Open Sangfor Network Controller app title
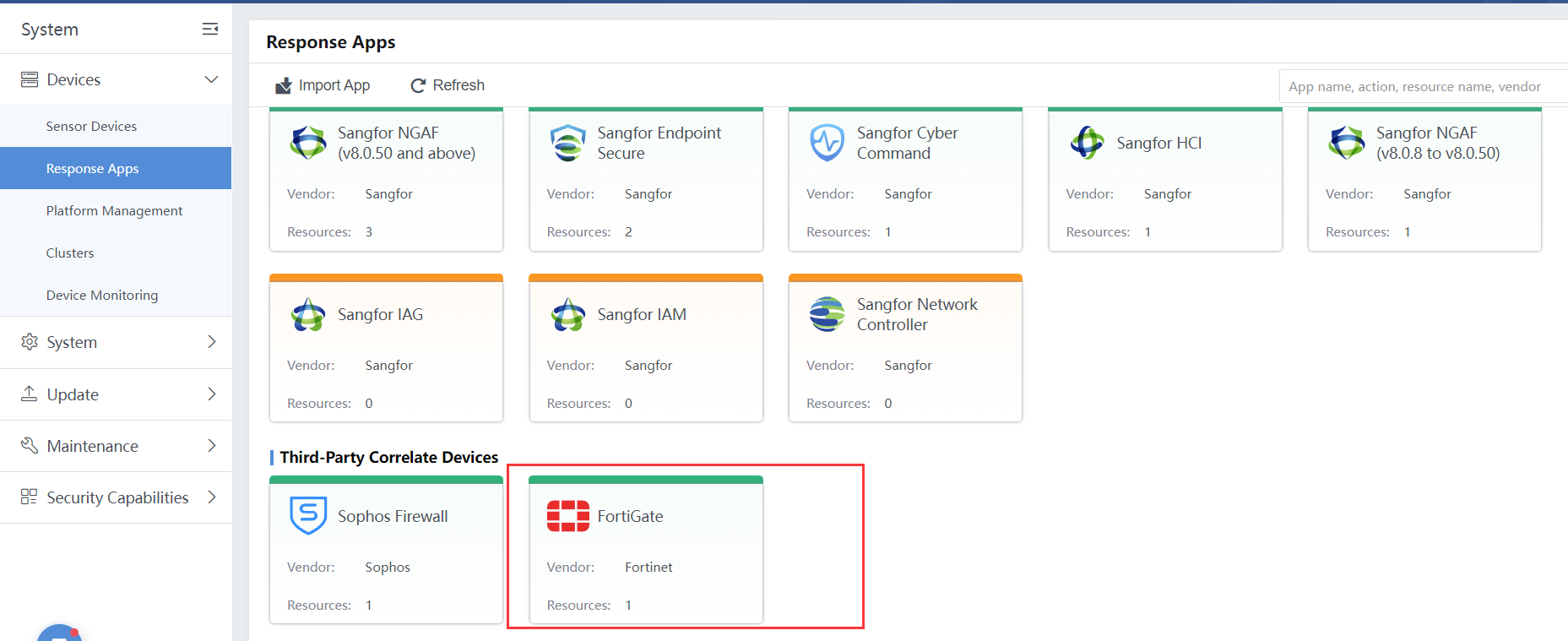 pos(917,314)
